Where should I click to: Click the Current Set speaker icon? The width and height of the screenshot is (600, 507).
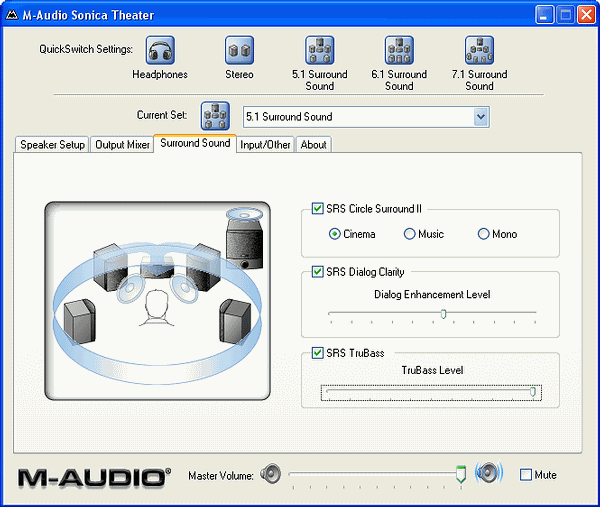click(215, 116)
